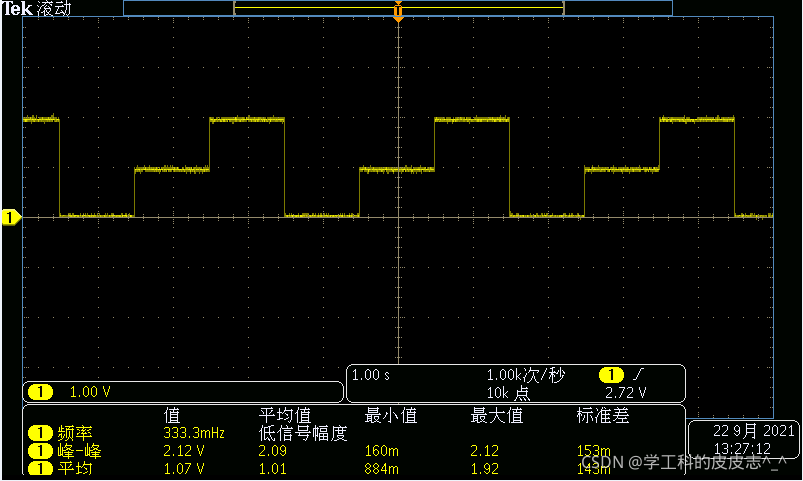Click the 2.12 peak-to-peak maximum value
Screen dimensions: 803x481
tap(484, 451)
